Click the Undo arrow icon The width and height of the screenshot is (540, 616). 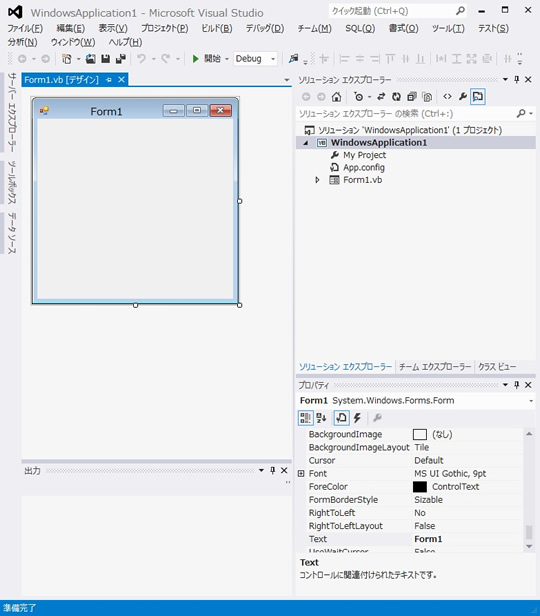point(141,59)
